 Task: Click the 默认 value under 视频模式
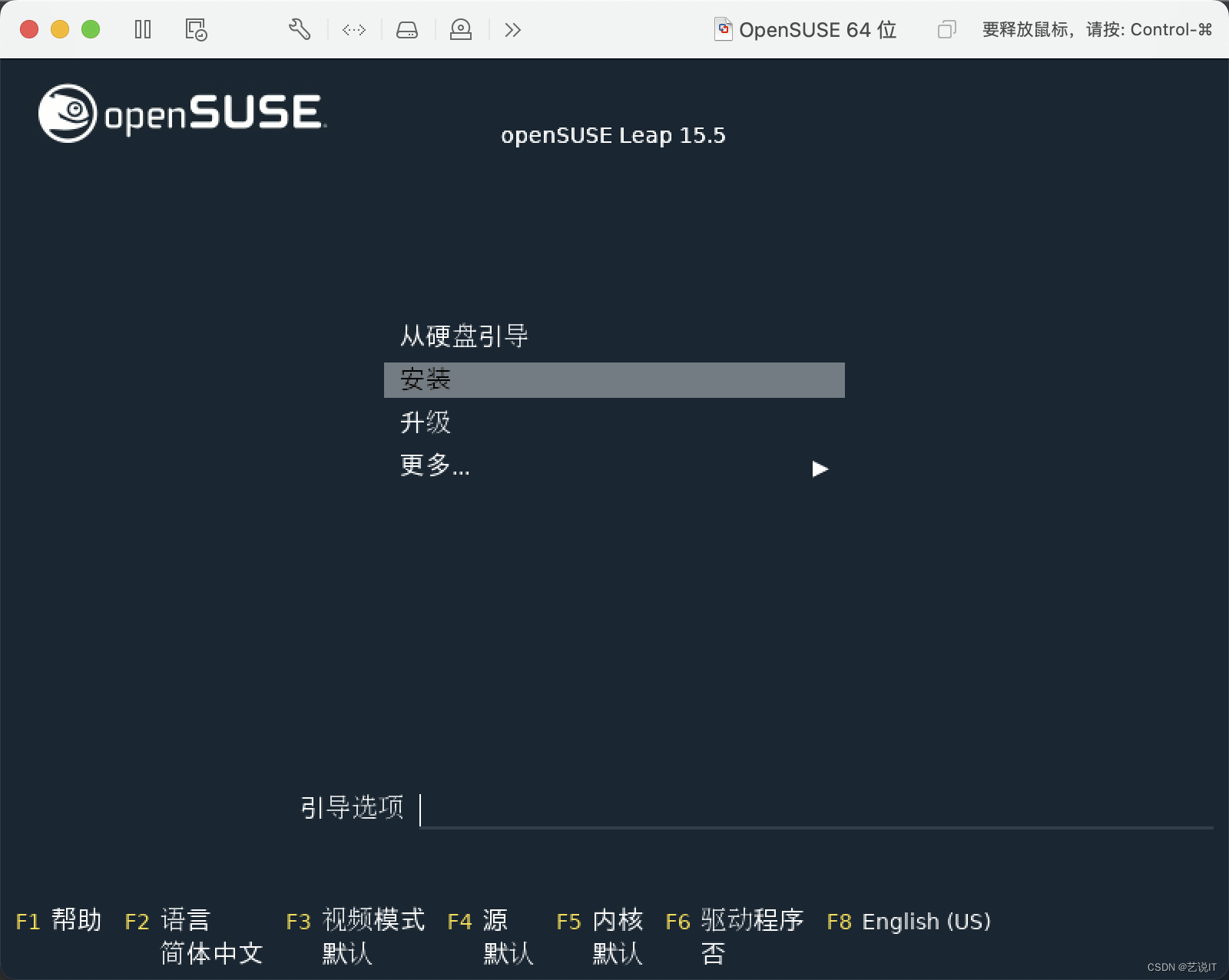[x=347, y=954]
